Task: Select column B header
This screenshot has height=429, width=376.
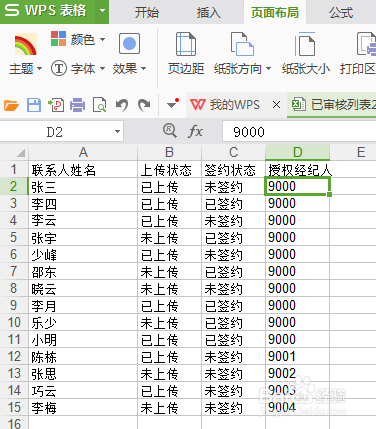Action: [169, 152]
